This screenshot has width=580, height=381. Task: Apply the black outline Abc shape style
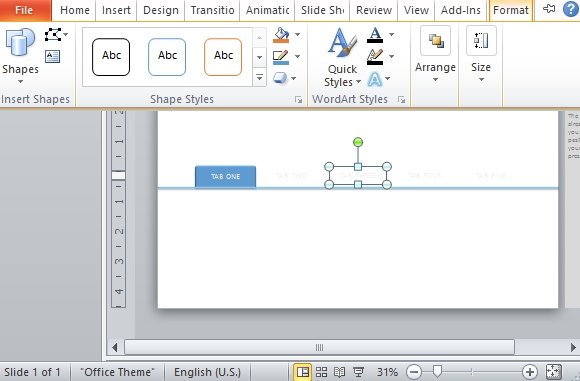pyautogui.click(x=111, y=57)
